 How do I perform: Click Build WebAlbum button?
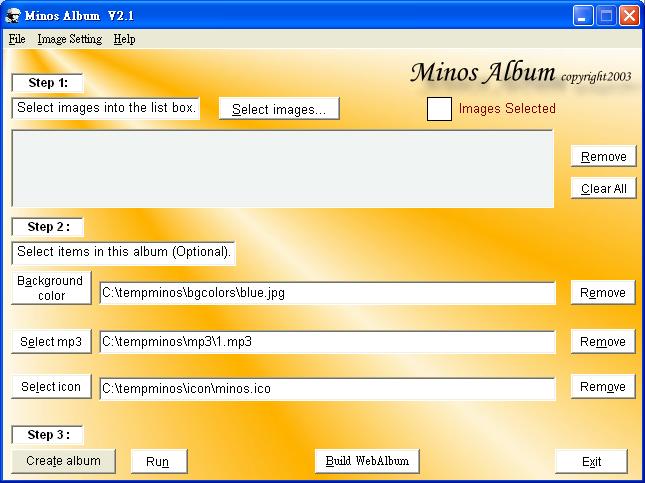point(367,461)
